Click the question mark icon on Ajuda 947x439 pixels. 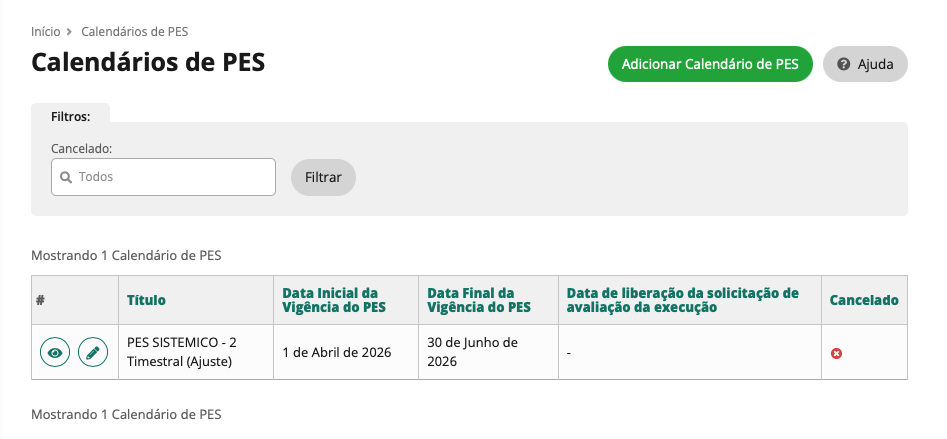pyautogui.click(x=844, y=64)
